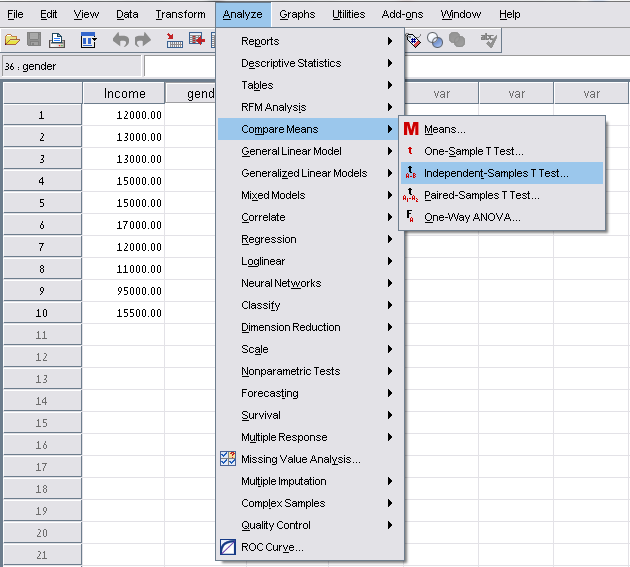
Task: Click the Income cell showing 95000.00
Action: (x=123, y=291)
